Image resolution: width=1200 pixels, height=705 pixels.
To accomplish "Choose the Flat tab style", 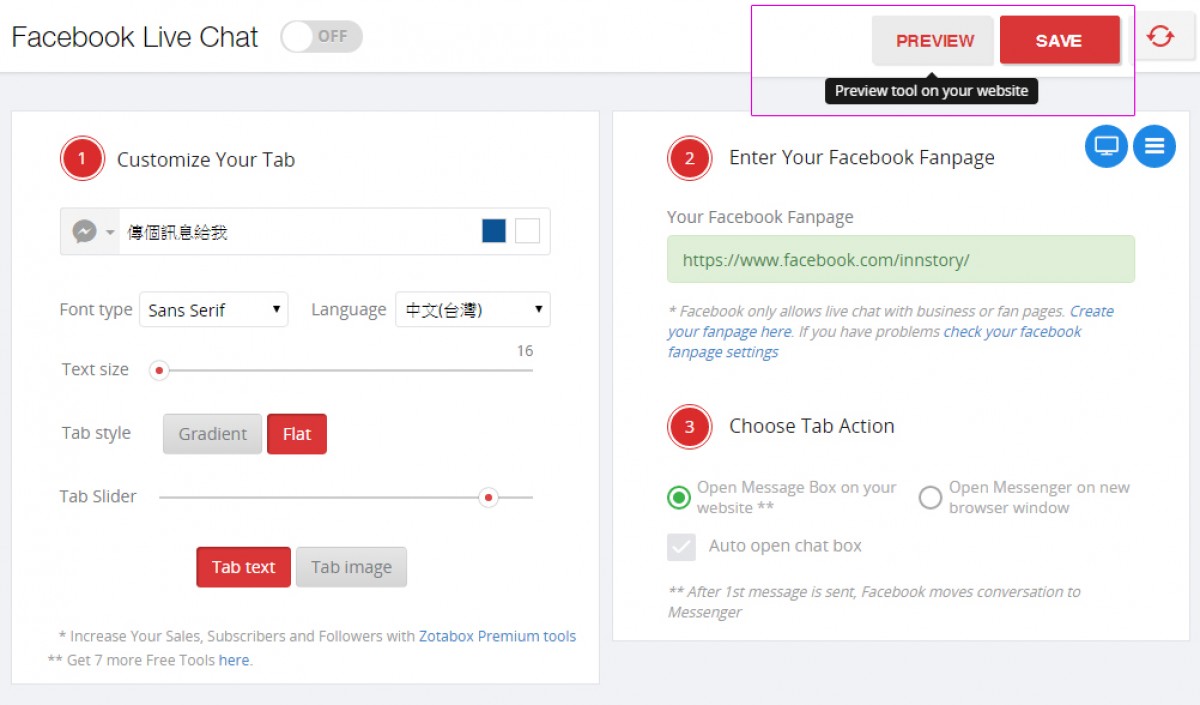I will coord(297,434).
